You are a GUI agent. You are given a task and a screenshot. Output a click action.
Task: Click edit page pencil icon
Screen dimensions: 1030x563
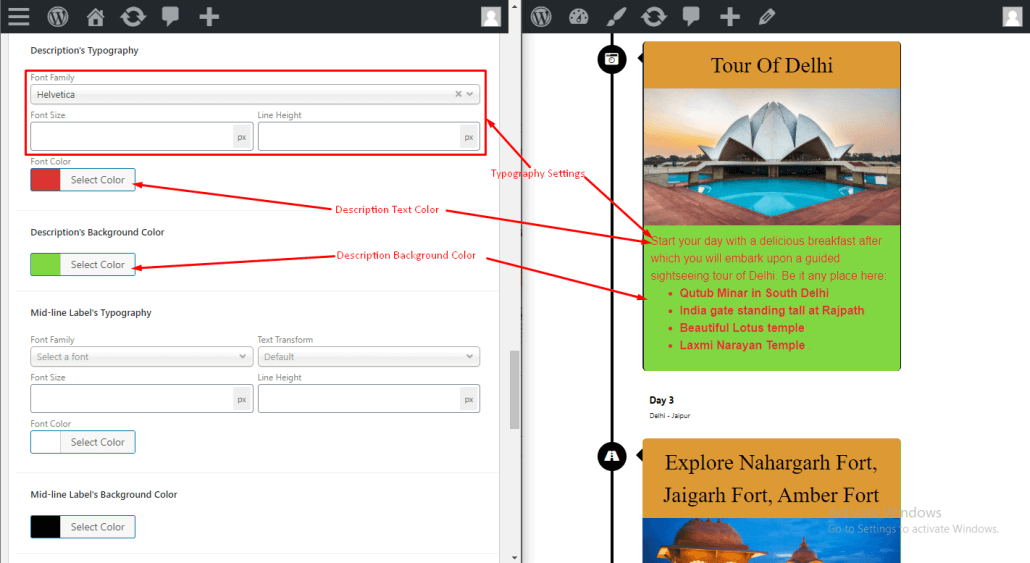[767, 16]
